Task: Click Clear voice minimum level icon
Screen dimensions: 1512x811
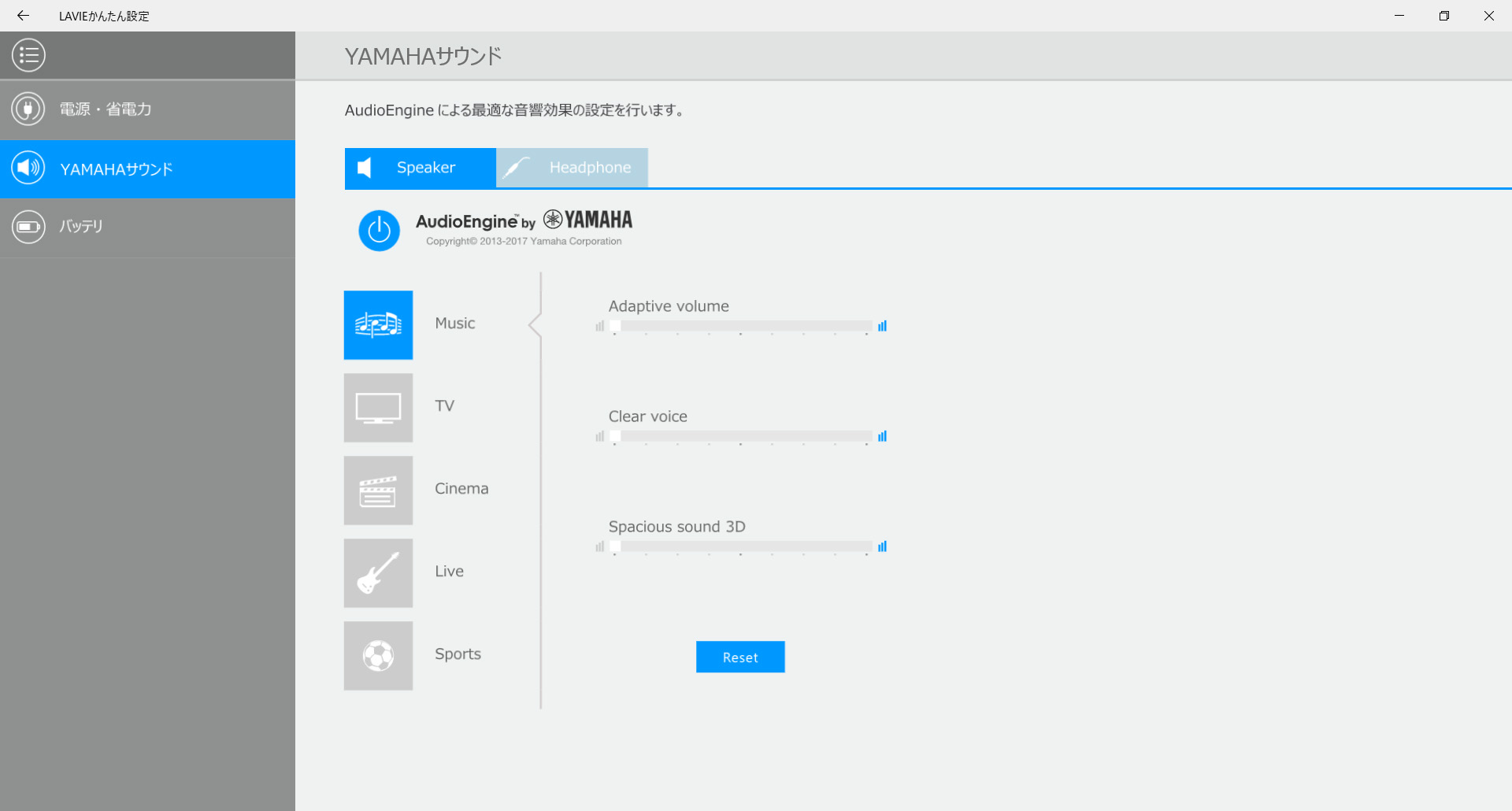Action: pyautogui.click(x=600, y=436)
